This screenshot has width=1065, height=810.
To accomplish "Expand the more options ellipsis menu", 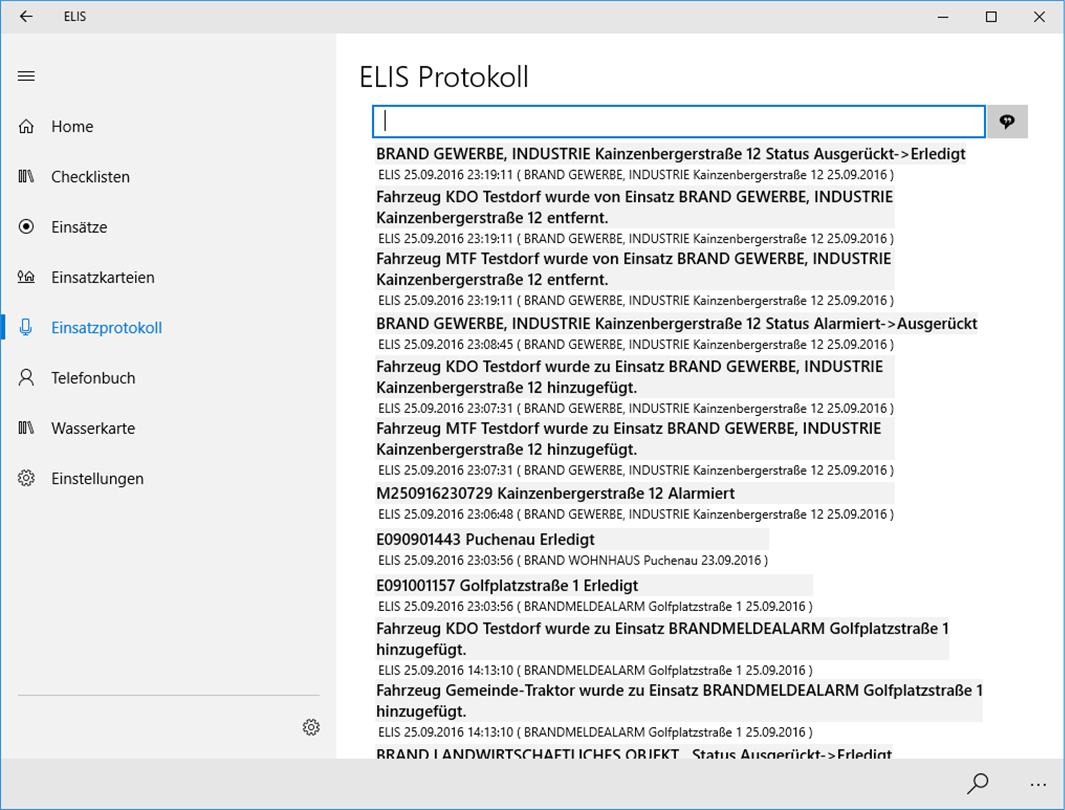I will (1038, 784).
